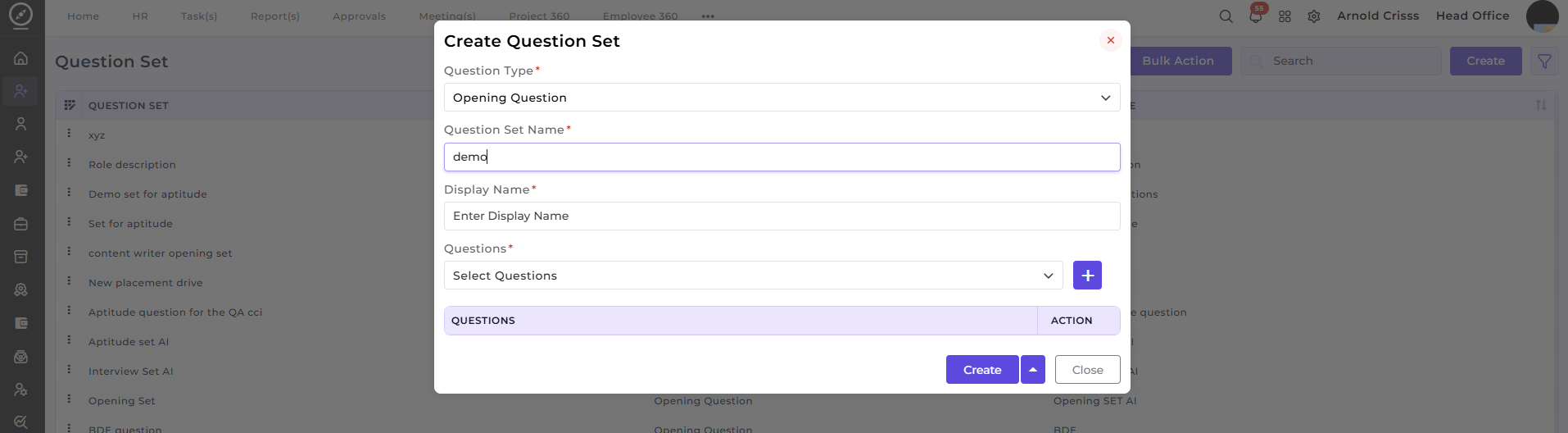Screen dimensions: 1568x433
Task: Select the home icon in sidebar
Action: [21, 58]
